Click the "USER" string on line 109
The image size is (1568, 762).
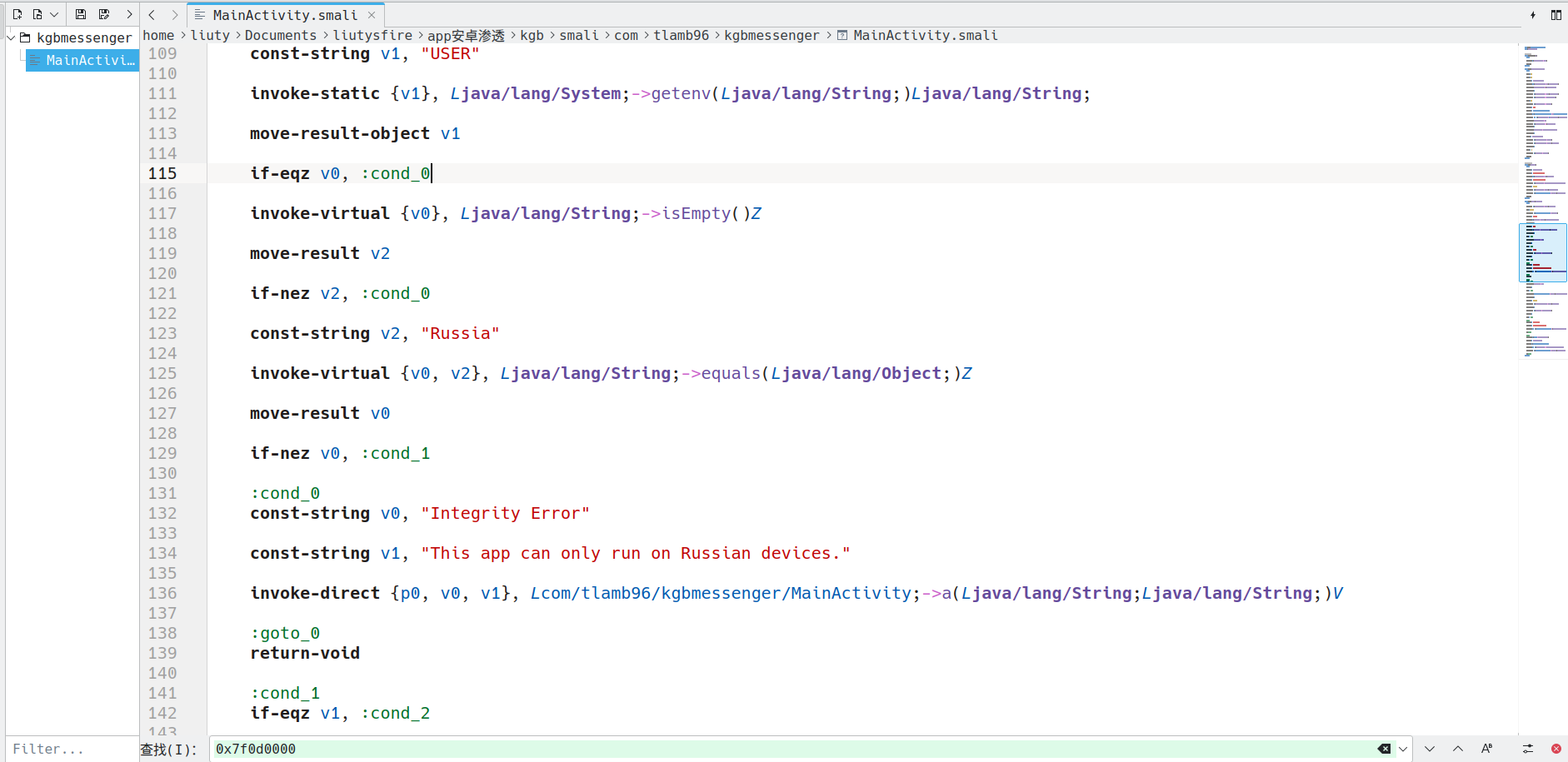[450, 53]
